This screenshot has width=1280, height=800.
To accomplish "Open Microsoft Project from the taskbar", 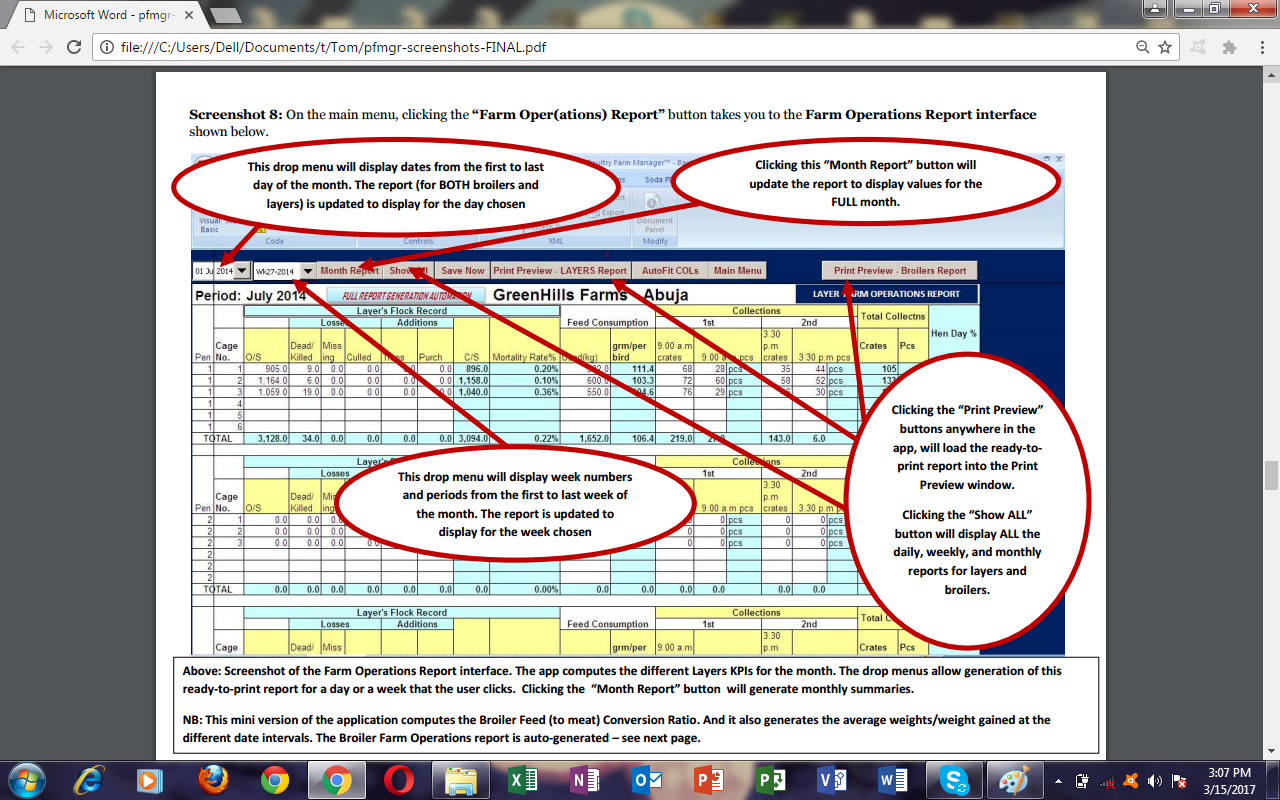I will (771, 780).
